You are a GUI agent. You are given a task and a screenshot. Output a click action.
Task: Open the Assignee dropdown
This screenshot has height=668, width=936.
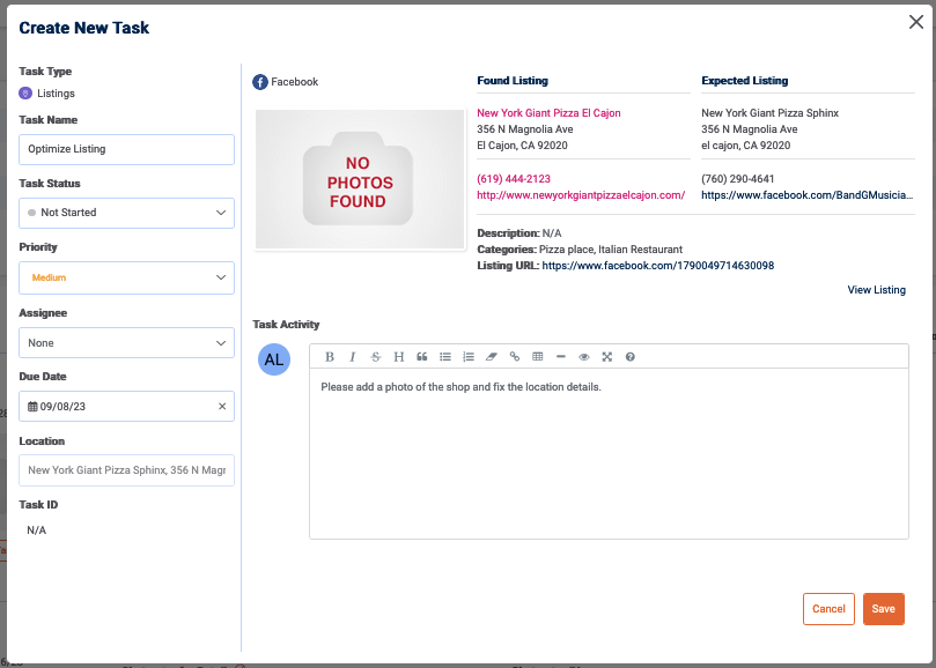click(126, 343)
